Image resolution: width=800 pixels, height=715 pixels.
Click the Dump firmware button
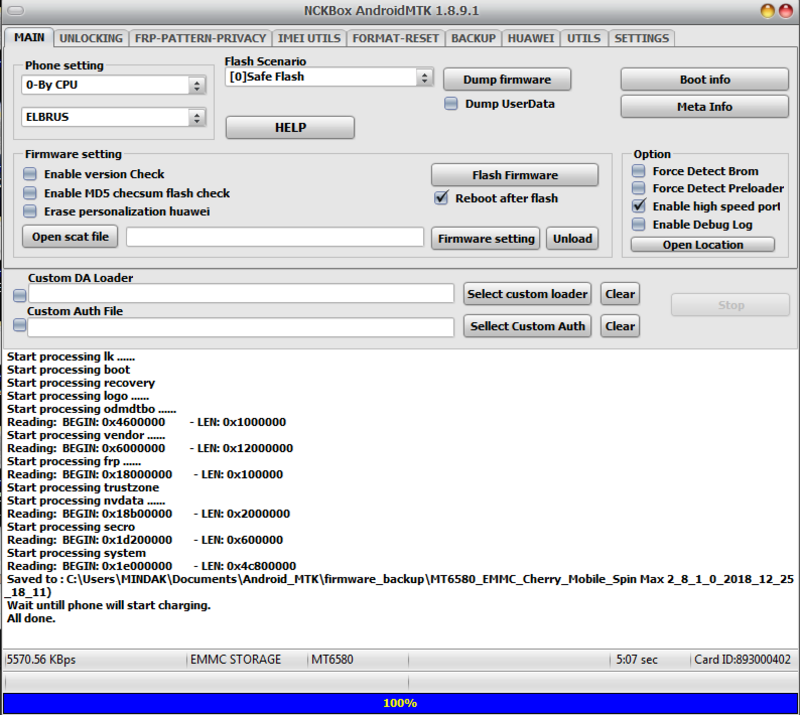507,80
